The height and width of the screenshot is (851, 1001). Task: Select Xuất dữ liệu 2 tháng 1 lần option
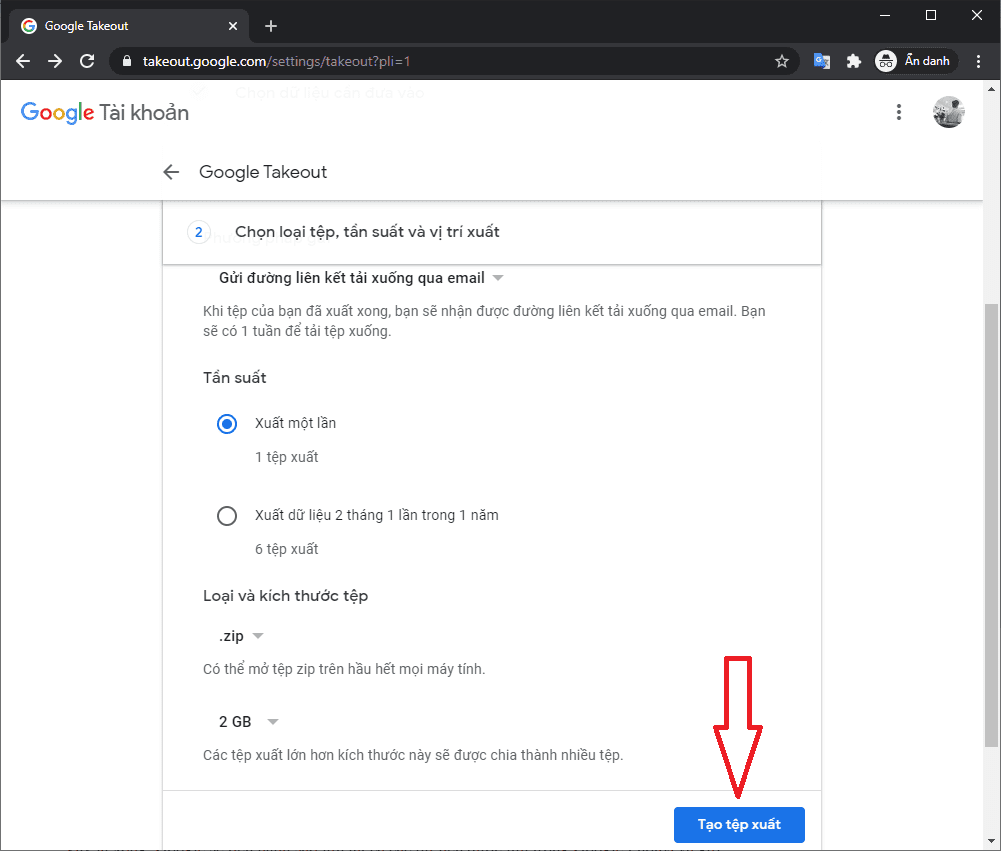227,516
